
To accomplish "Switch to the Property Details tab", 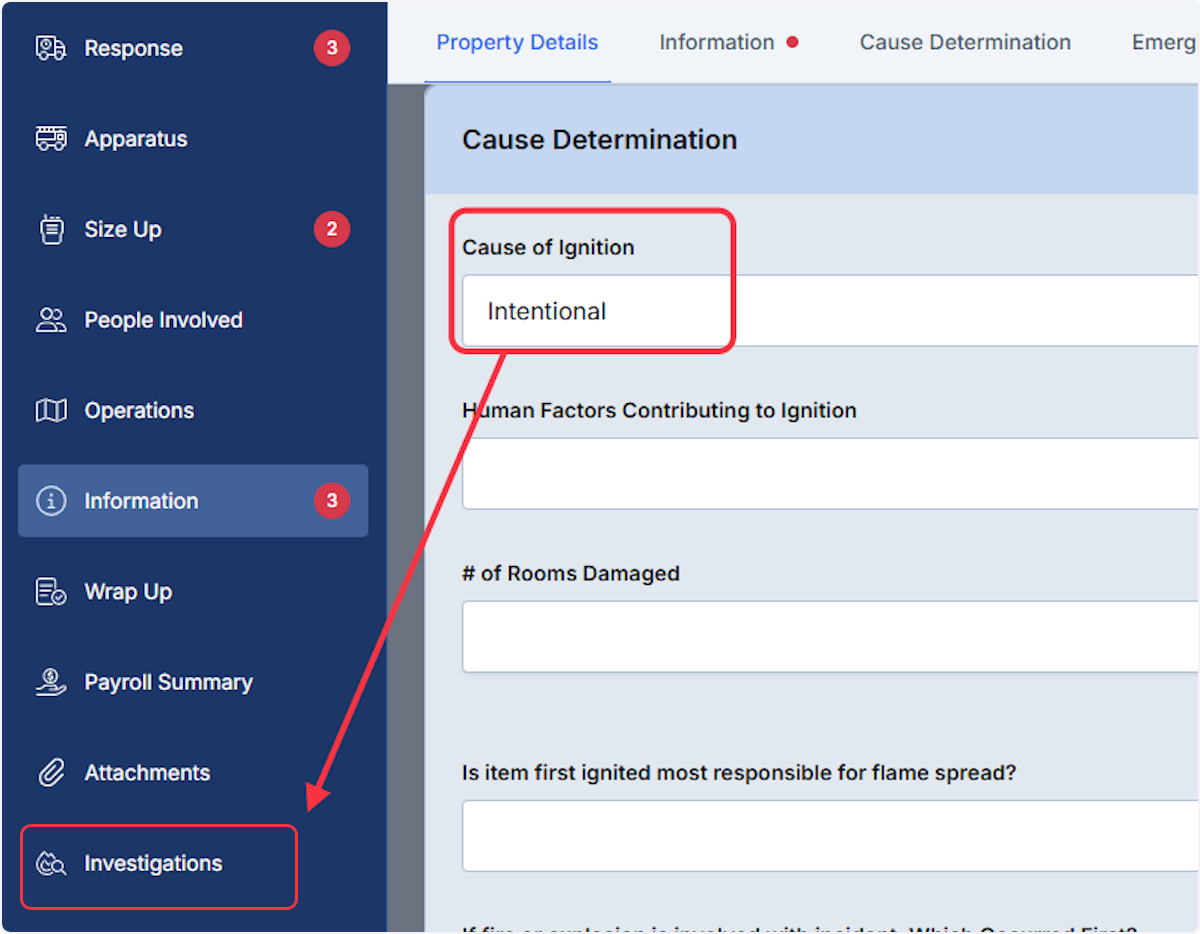I will [x=517, y=42].
